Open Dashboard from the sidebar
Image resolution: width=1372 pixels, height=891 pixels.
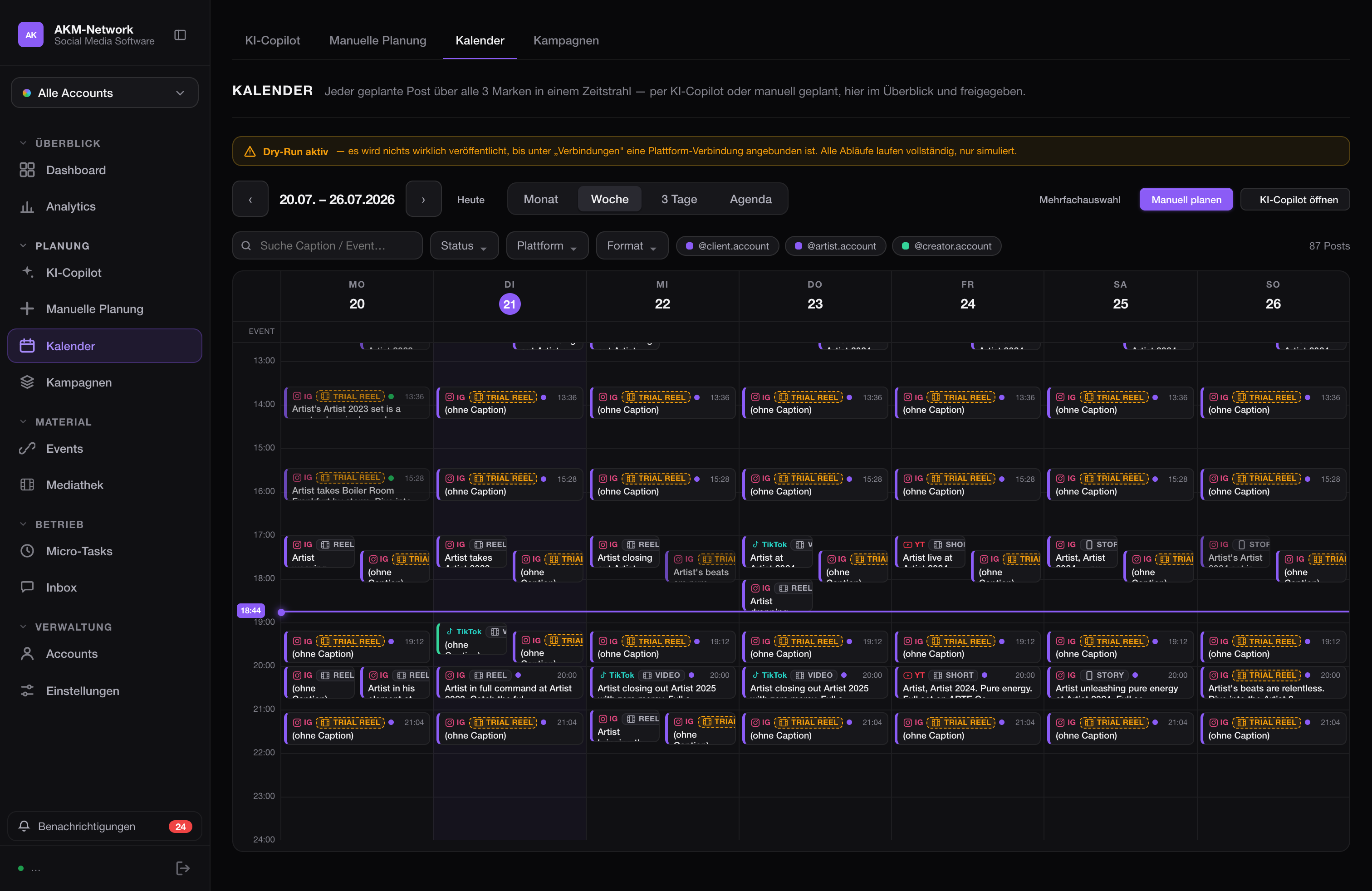[x=104, y=170]
